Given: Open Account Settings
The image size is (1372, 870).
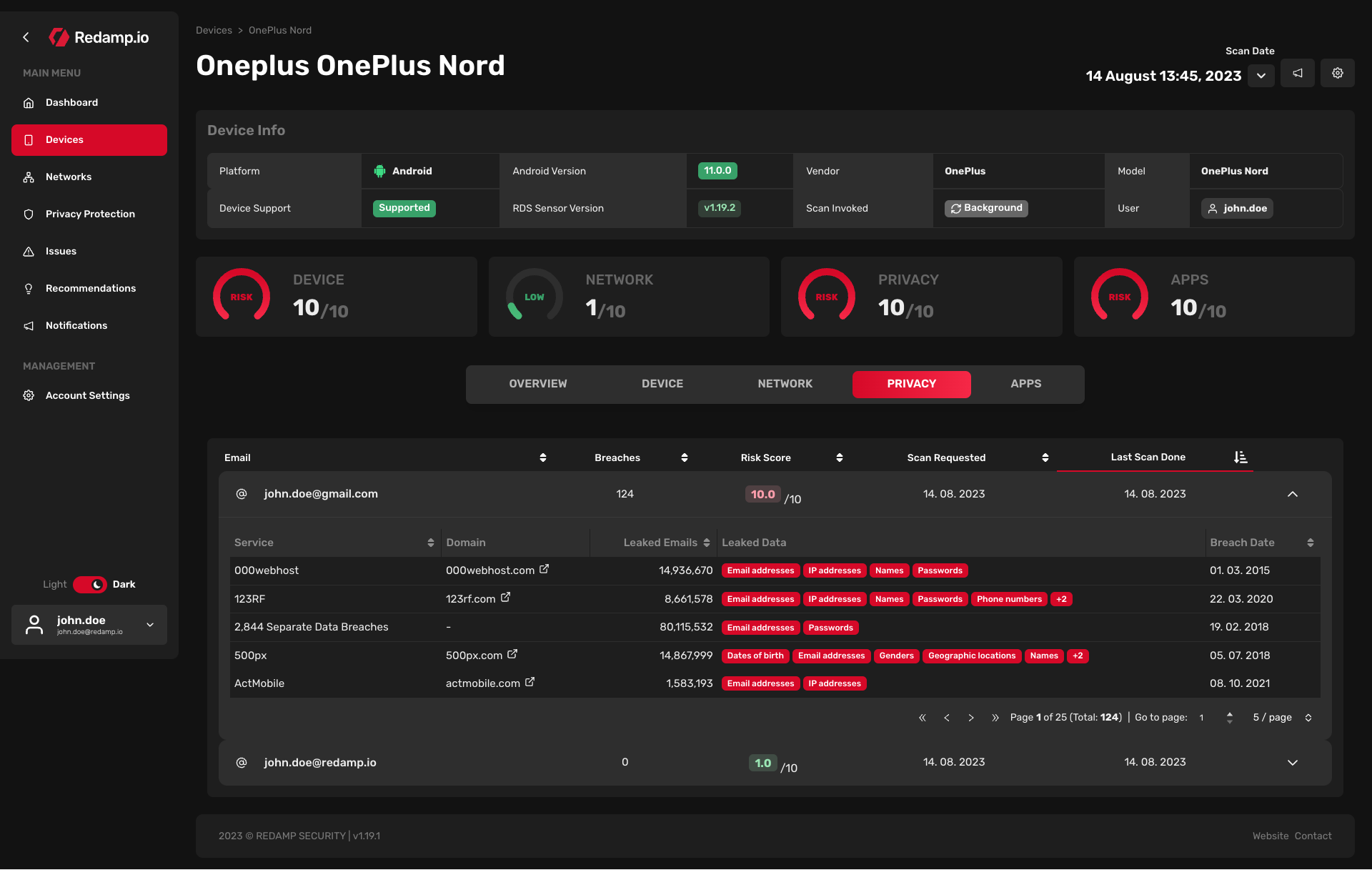Looking at the screenshot, I should [89, 396].
